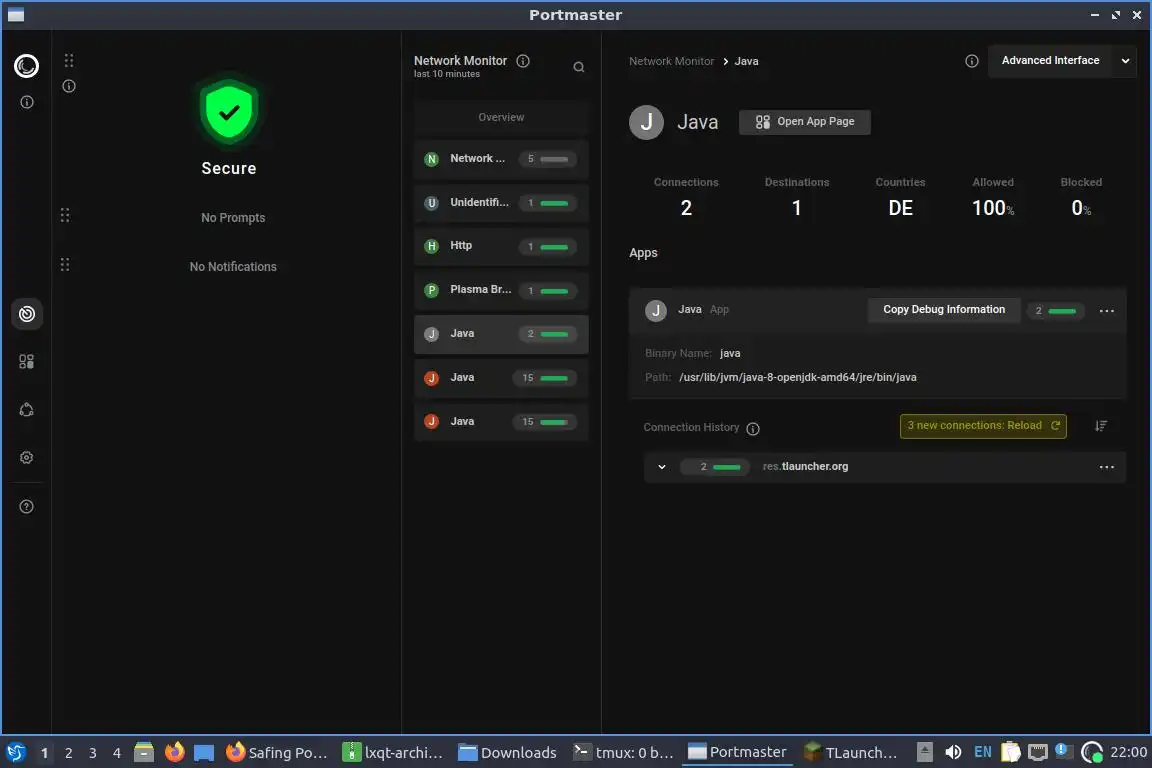Select the Overview tab in Network Monitor
The width and height of the screenshot is (1152, 768).
coord(501,118)
